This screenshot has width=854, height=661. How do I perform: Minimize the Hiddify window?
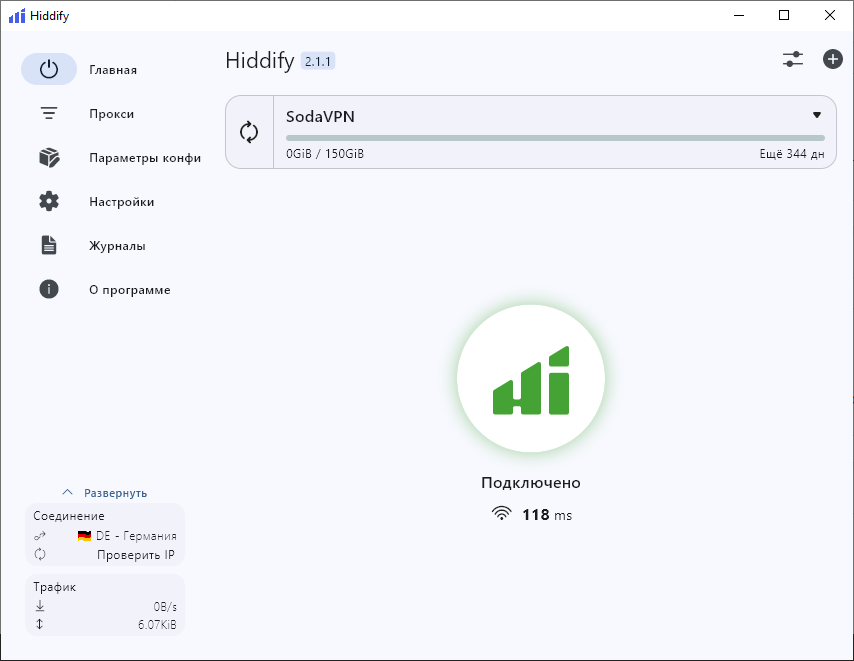[x=739, y=15]
